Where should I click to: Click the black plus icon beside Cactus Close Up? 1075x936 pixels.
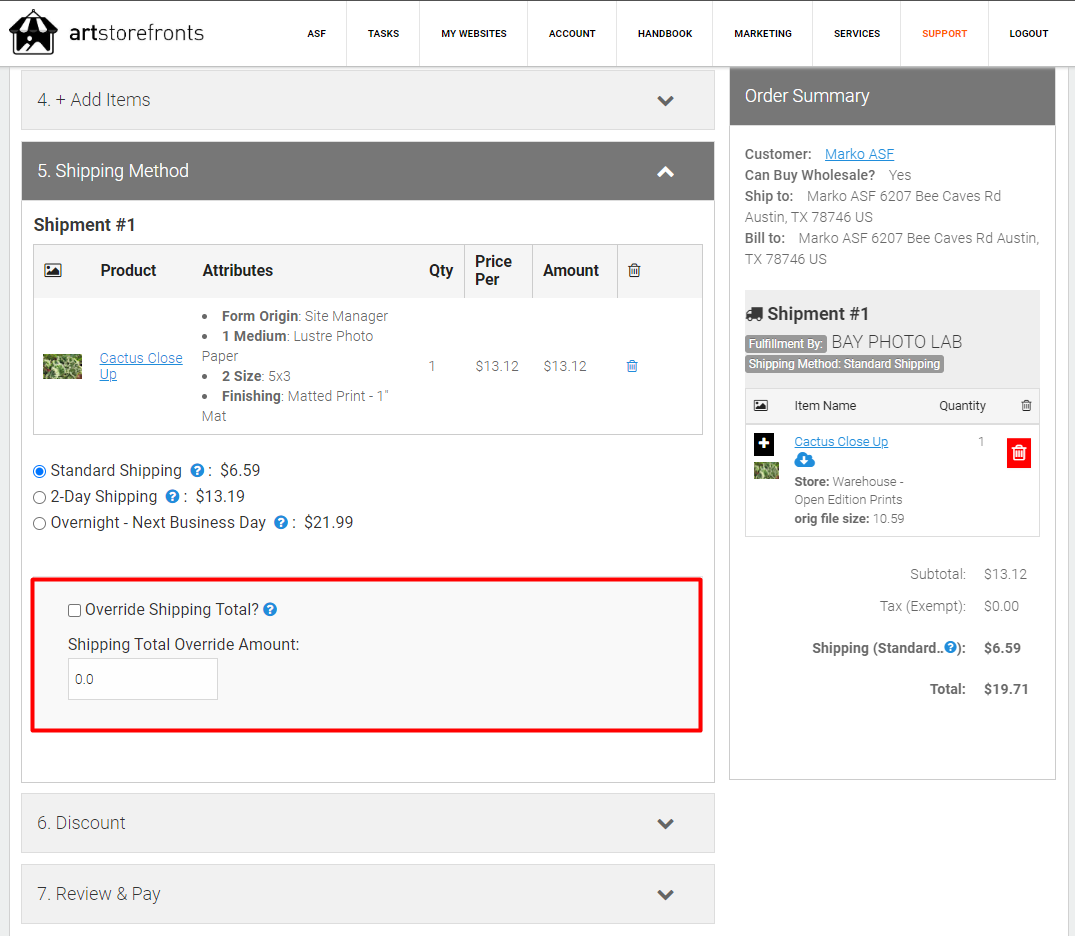click(x=764, y=444)
